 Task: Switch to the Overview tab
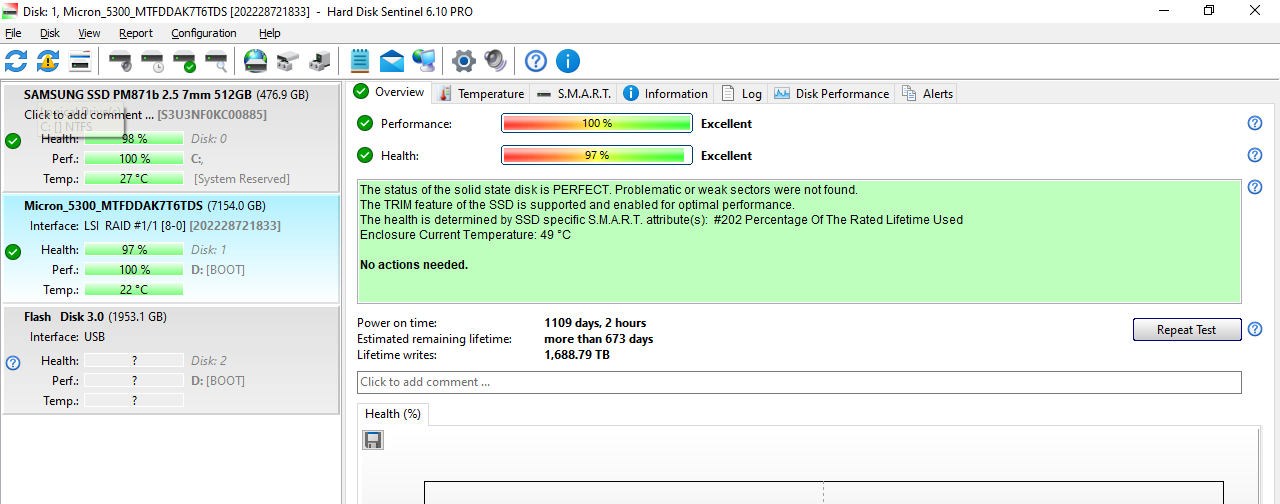[x=390, y=92]
